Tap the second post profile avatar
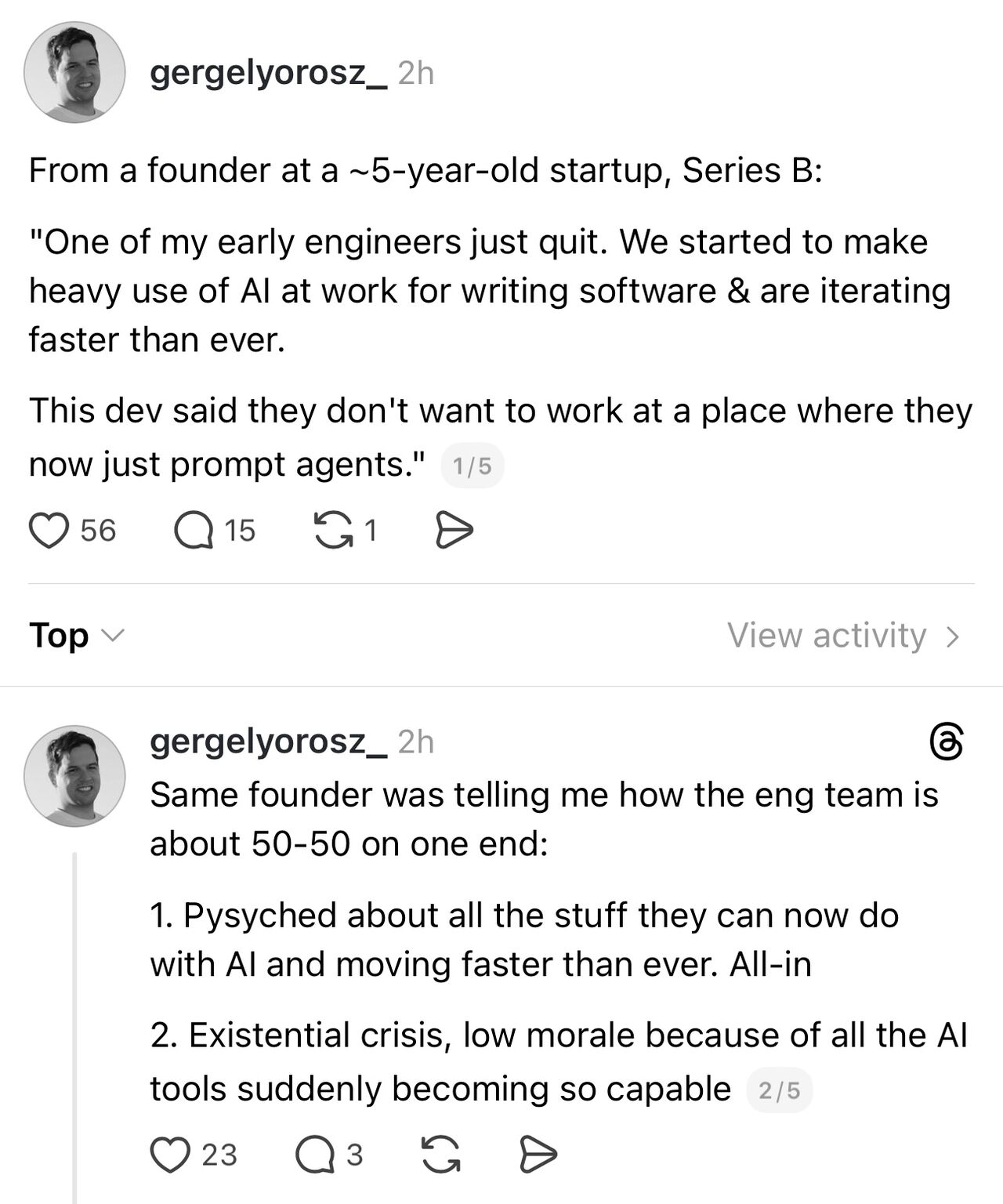 click(74, 775)
